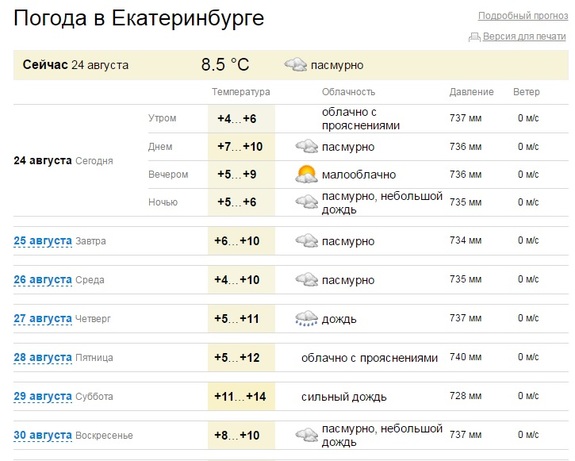Viewport: 575px width, 461px height.
Task: Expand the 29 августа forecast
Action: [x=43, y=396]
